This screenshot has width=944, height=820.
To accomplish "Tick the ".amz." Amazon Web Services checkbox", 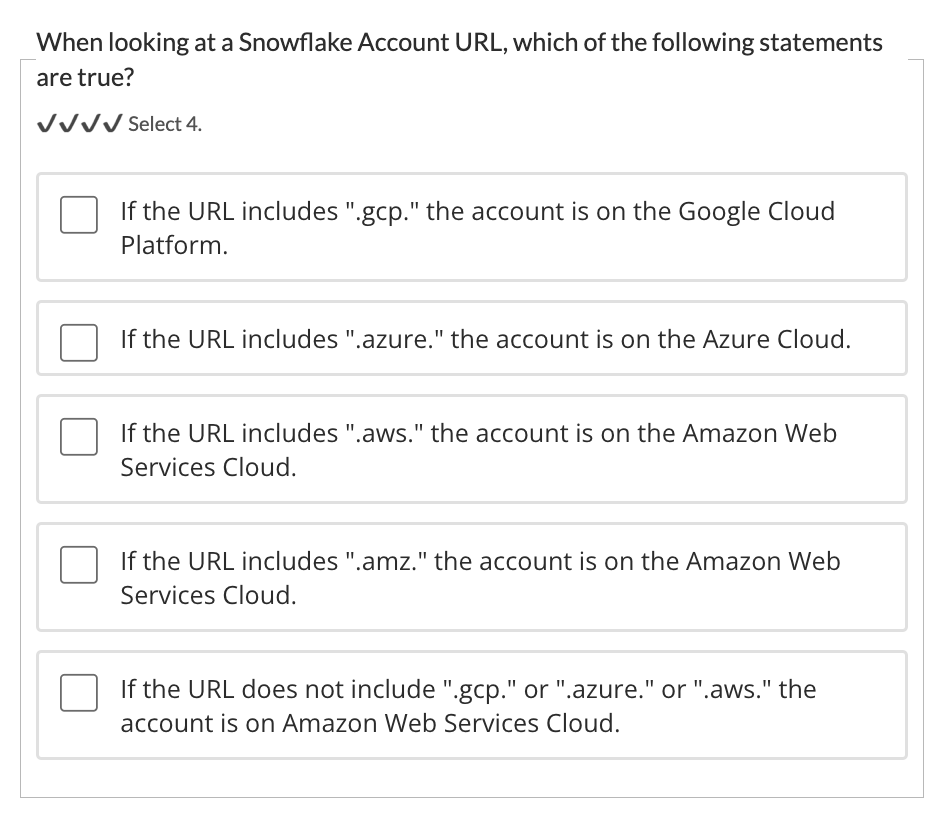I will [x=79, y=565].
